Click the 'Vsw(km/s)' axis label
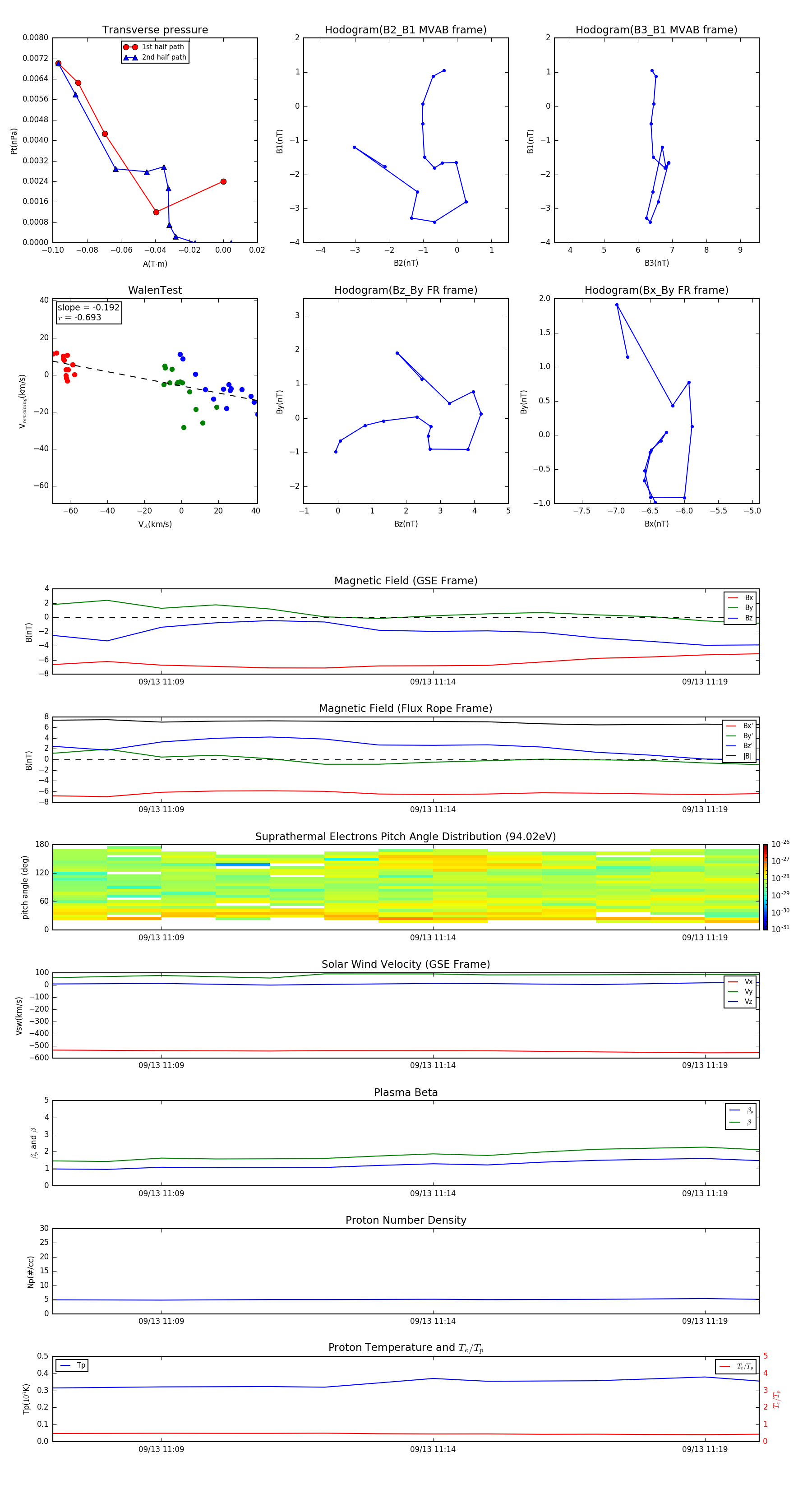Viewport: 812px width, 1489px height. tap(18, 1016)
